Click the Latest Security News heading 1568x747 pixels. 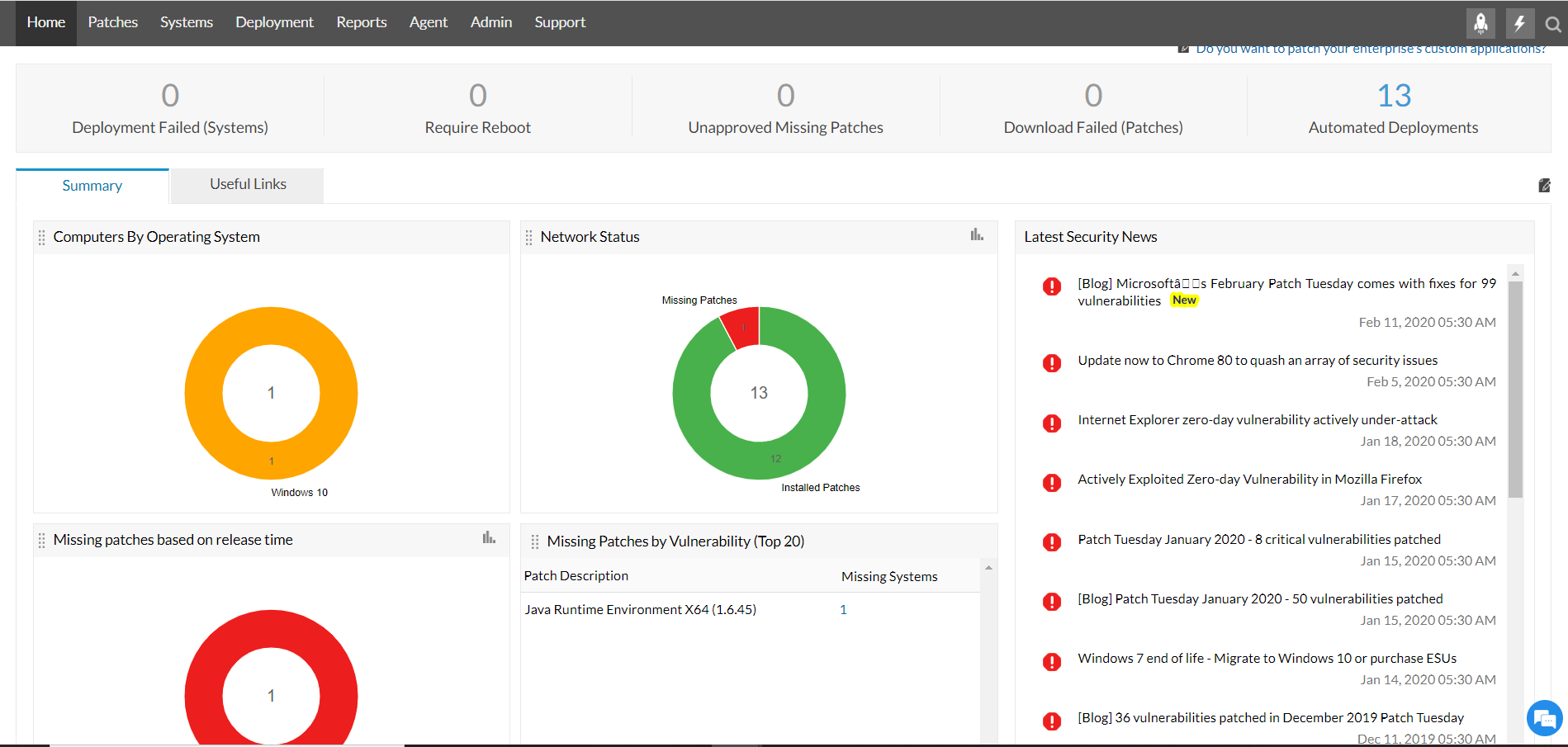[x=1091, y=237]
